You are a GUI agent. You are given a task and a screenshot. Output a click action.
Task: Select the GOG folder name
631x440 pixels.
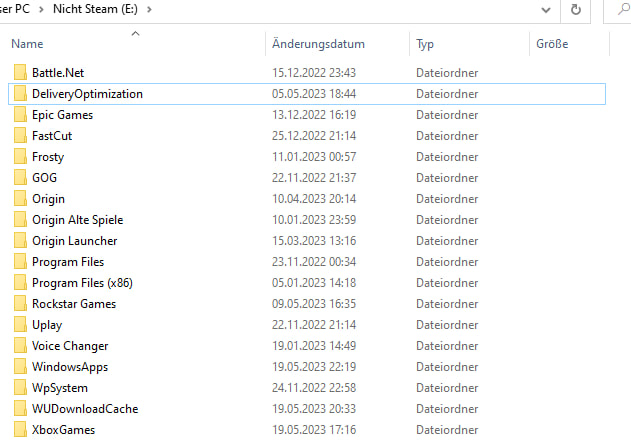(44, 178)
